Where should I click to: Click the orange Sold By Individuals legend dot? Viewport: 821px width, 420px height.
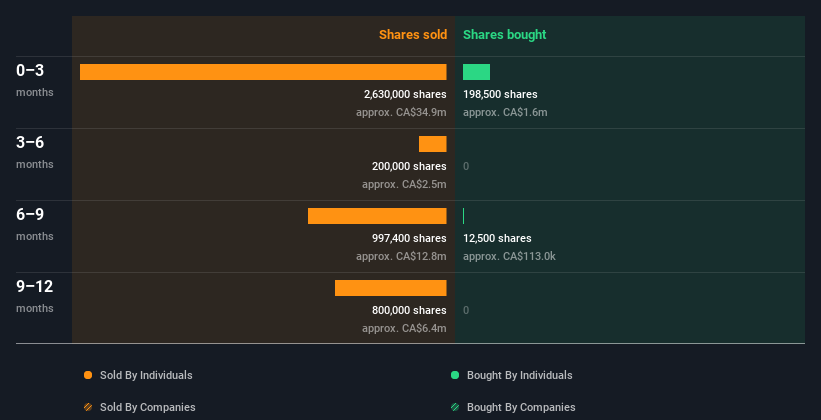point(88,376)
